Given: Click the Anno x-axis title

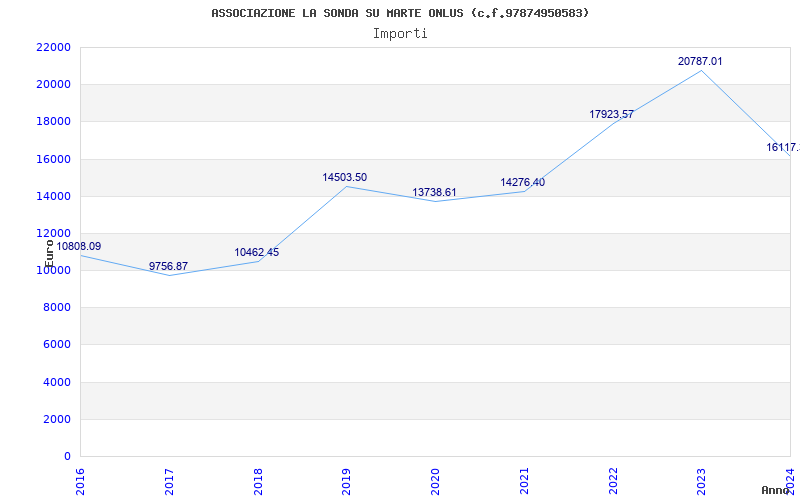Looking at the screenshot, I should (x=776, y=490).
